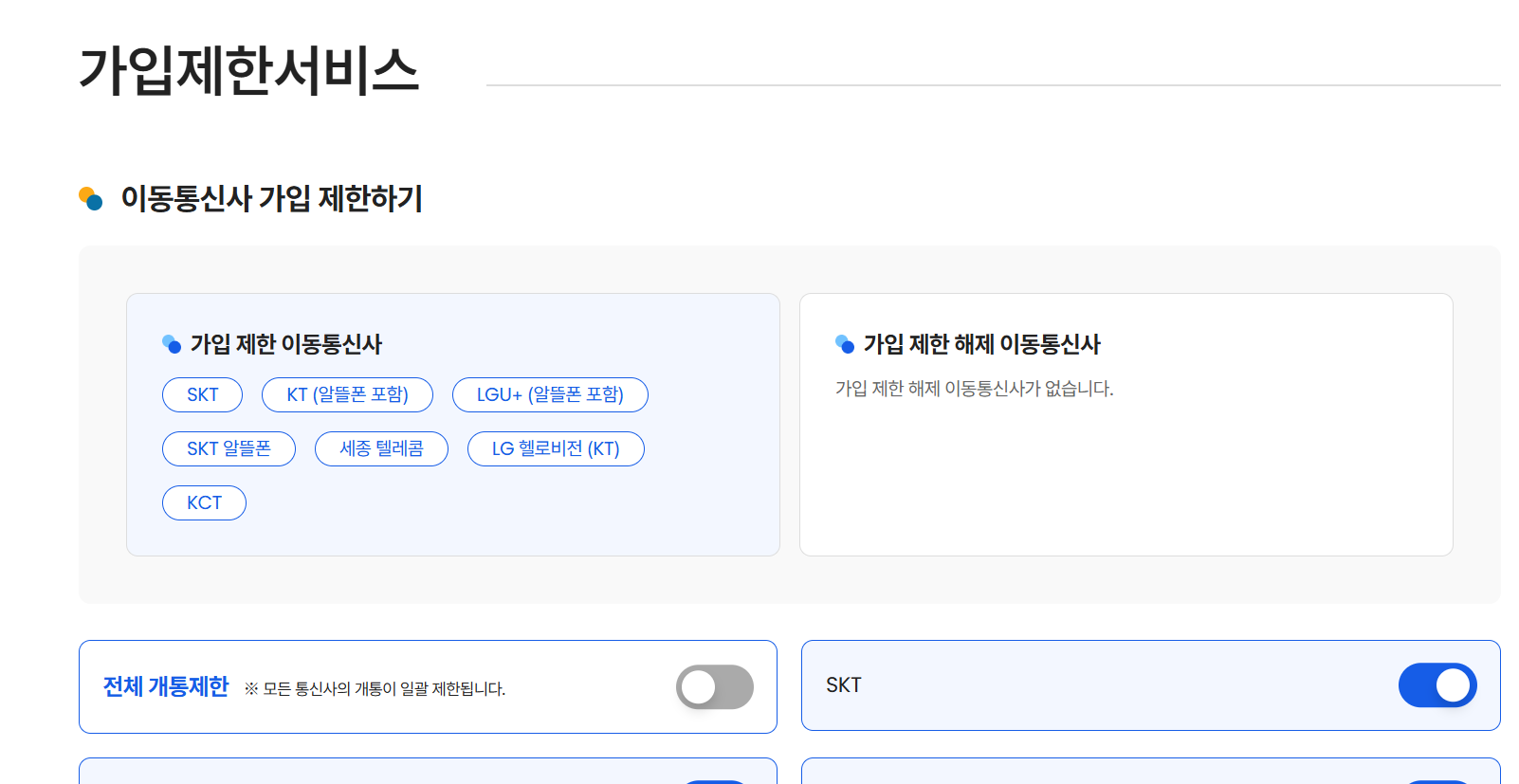The width and height of the screenshot is (1519, 784).
Task: Click the SKT label in toggle card
Action: coord(844,685)
